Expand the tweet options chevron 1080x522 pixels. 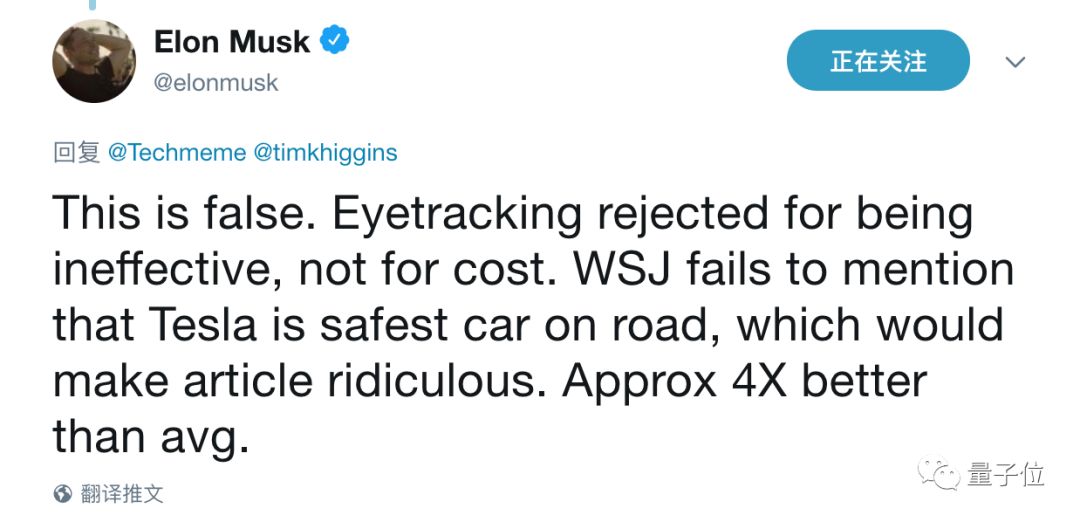pos(1015,62)
